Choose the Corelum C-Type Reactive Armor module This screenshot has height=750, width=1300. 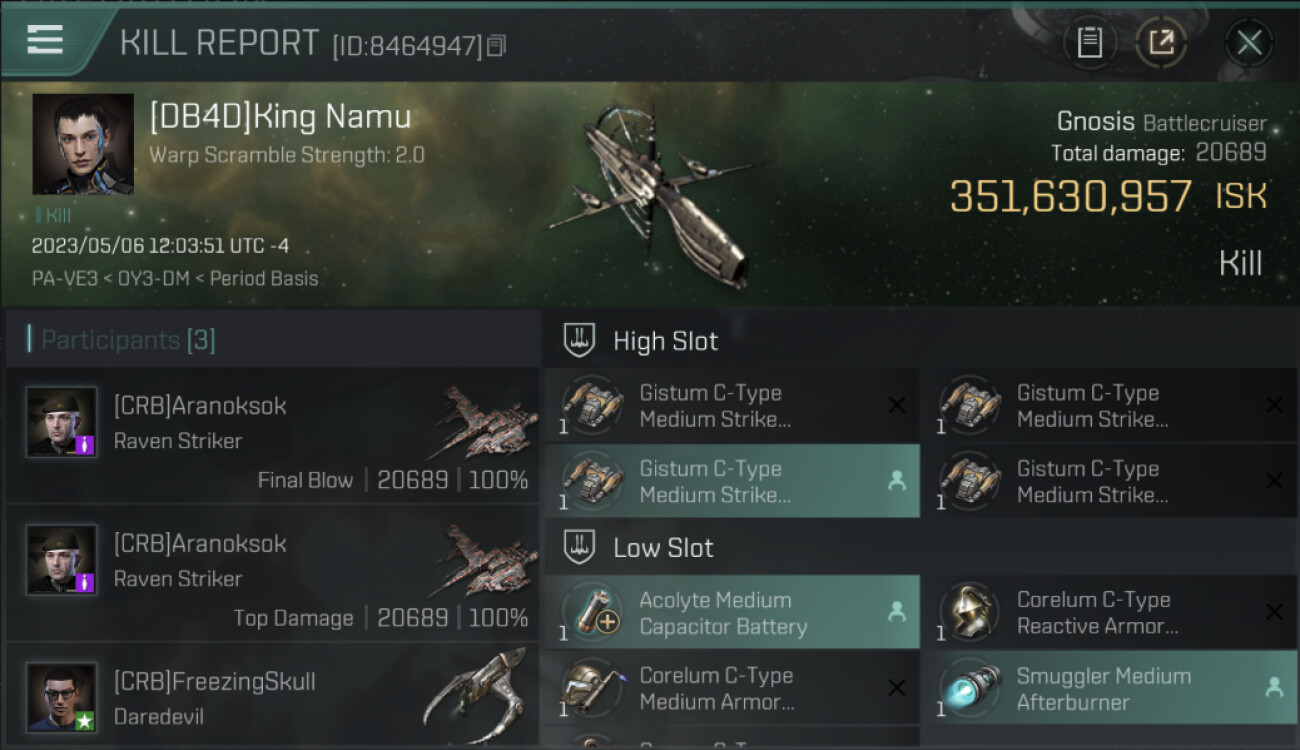[1110, 612]
